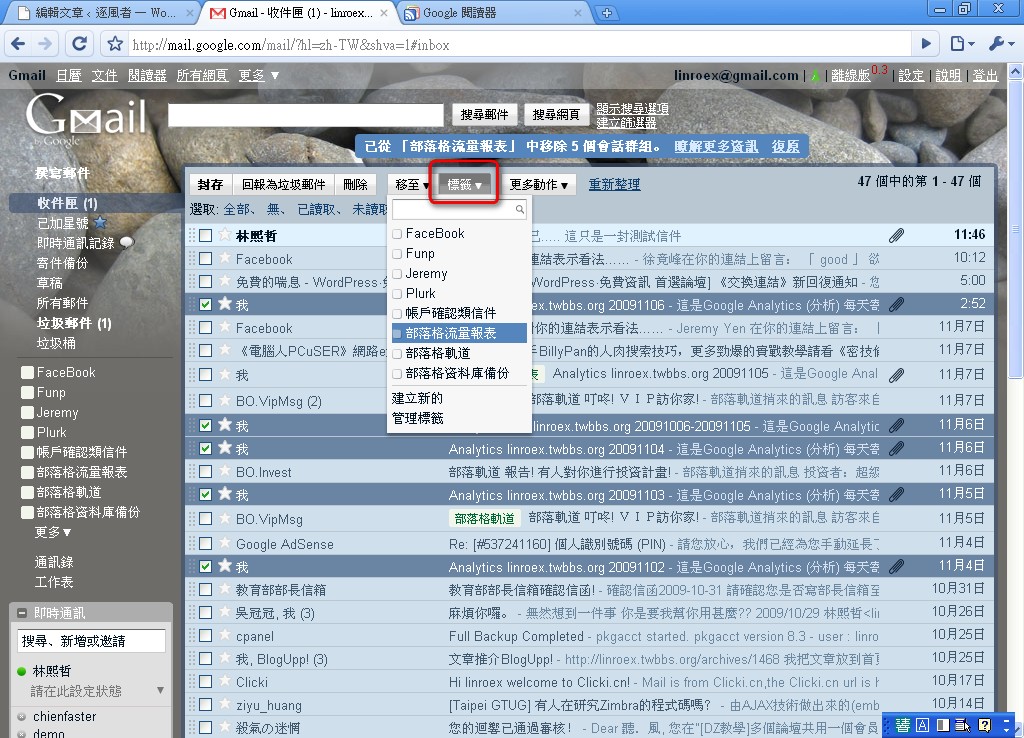1024x738 pixels.
Task: Click 重新整理 refresh link
Action: click(615, 185)
